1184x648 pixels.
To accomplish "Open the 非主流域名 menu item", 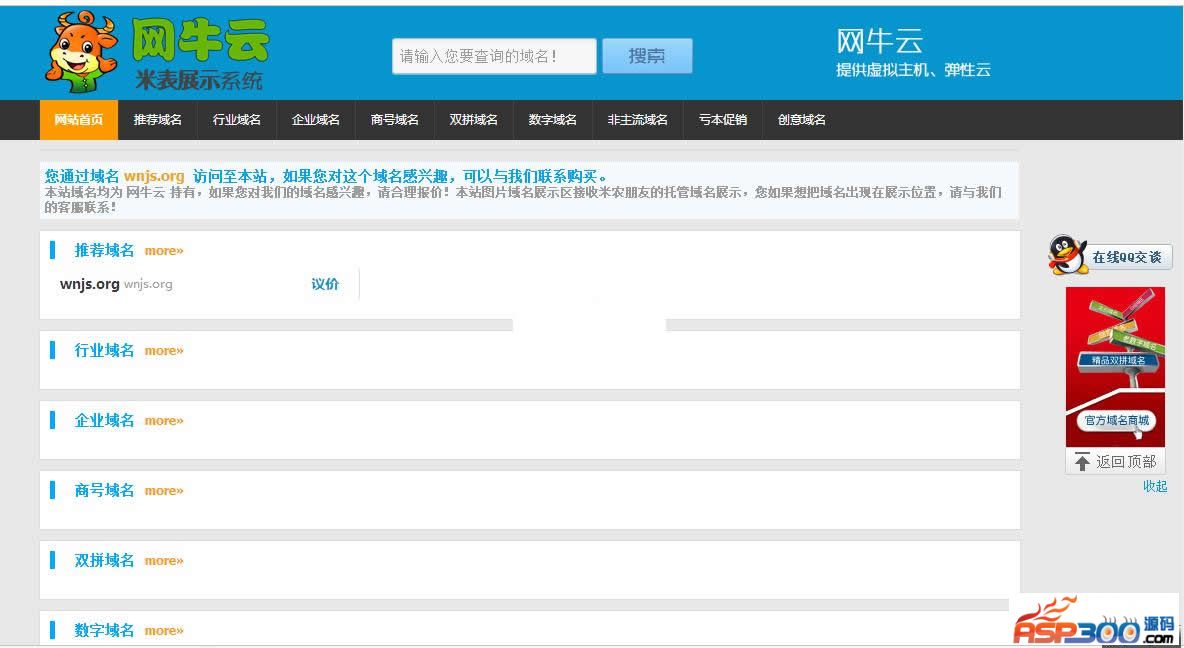I will pyautogui.click(x=637, y=119).
